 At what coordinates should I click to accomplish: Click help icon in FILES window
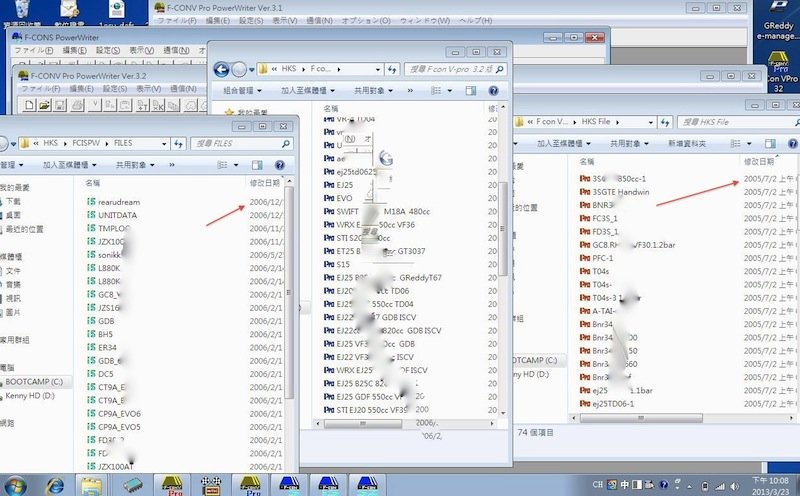(280, 165)
